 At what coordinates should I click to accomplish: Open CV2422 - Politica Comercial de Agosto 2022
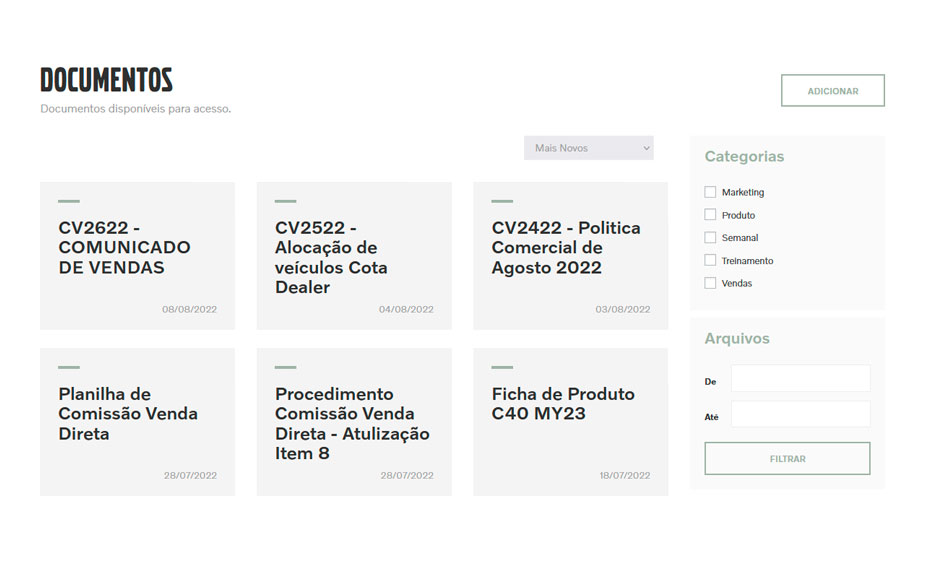pyautogui.click(x=565, y=248)
